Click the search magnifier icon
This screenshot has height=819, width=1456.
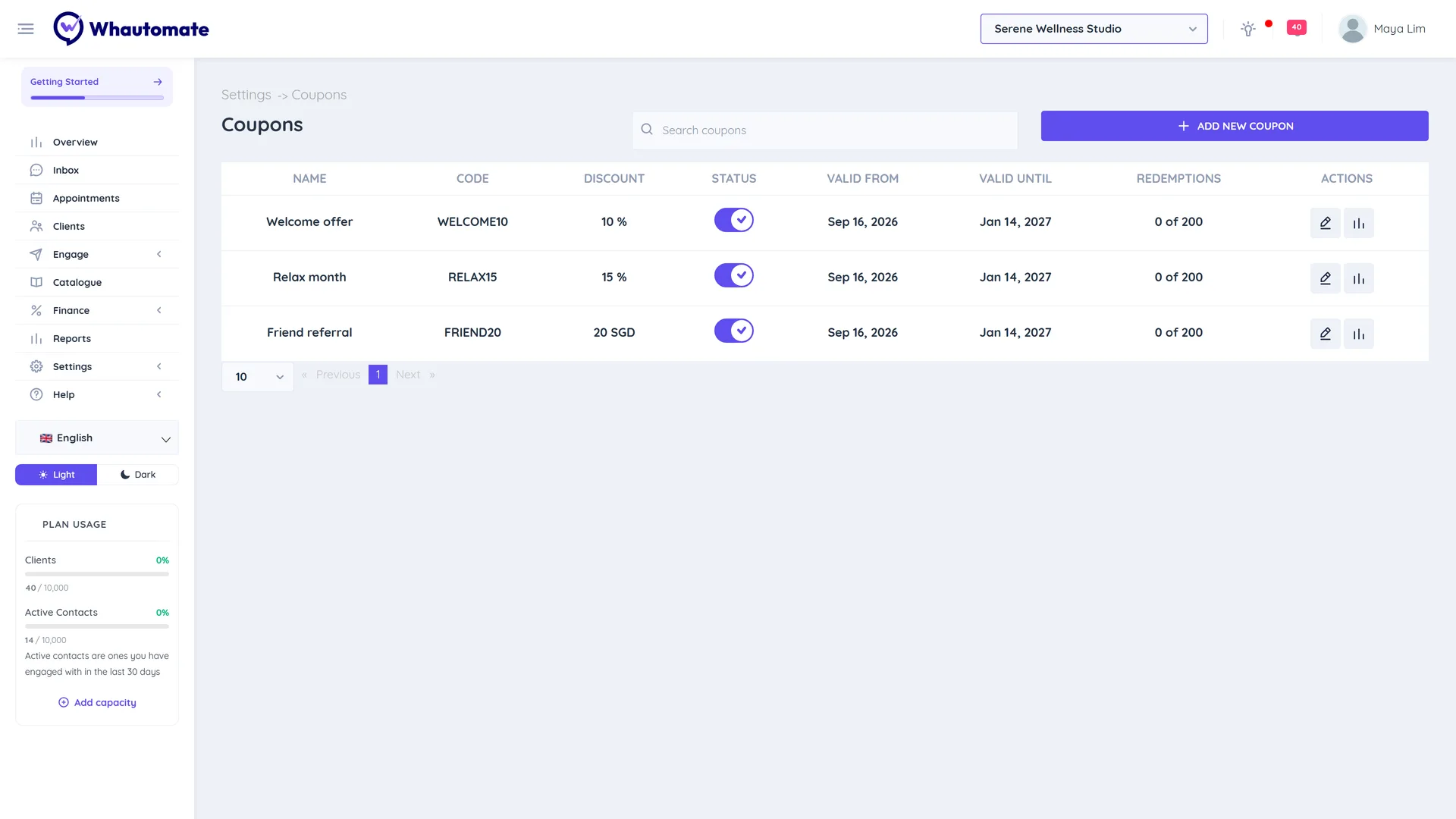click(x=647, y=130)
